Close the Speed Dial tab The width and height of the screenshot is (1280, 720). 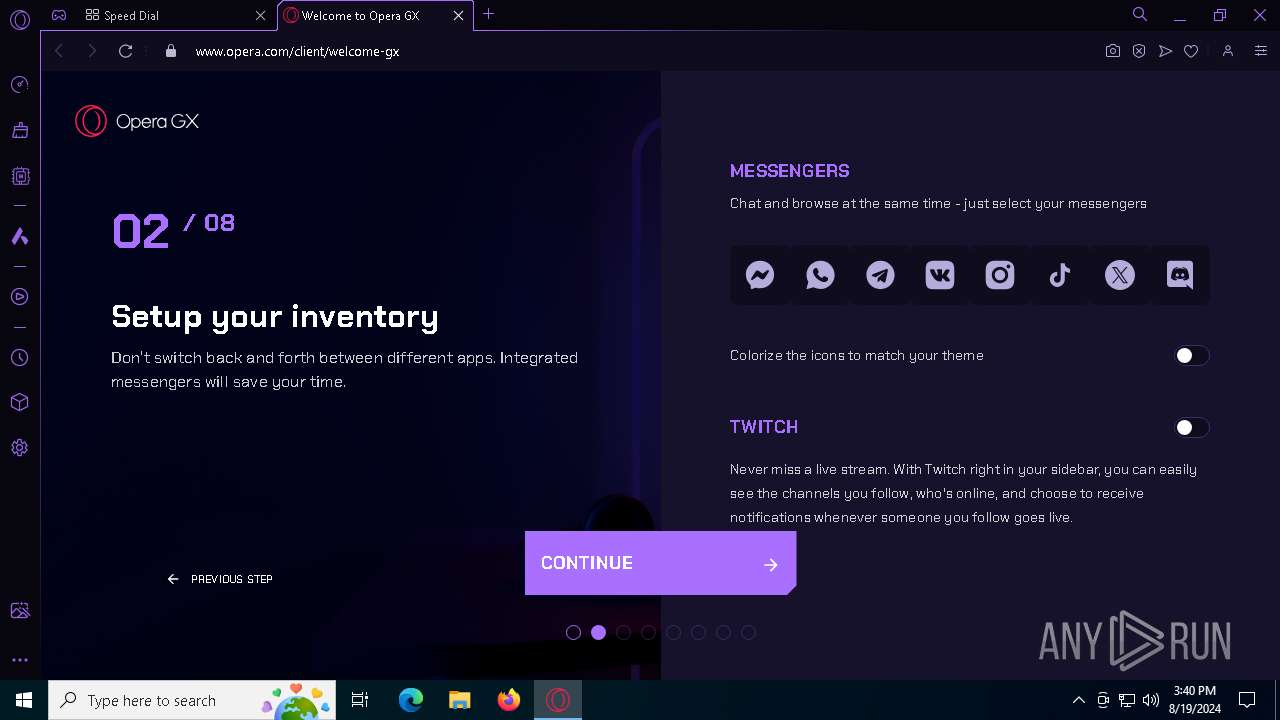260,16
